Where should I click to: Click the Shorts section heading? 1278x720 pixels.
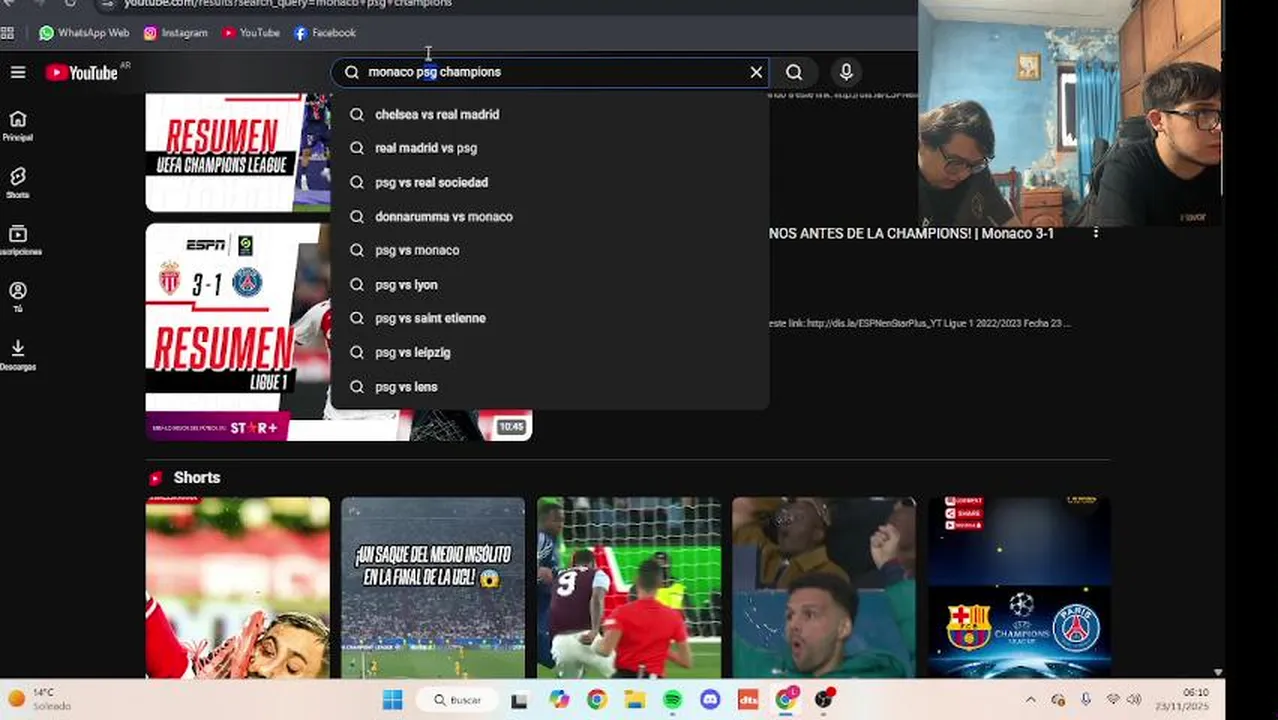(196, 478)
